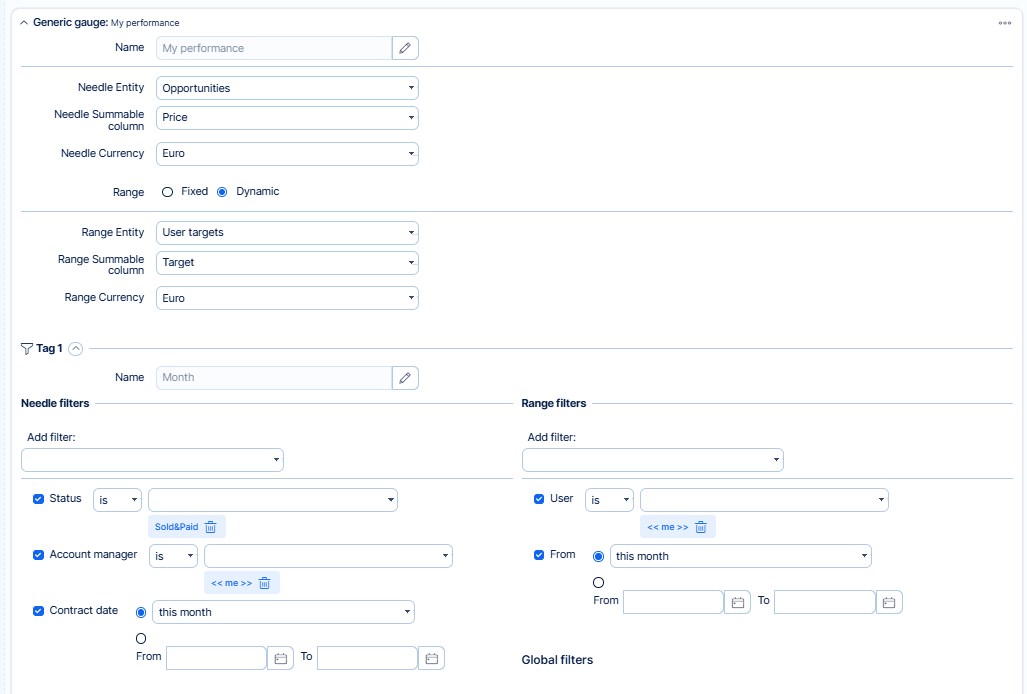Uncheck the Status filter checkbox

click(39, 499)
